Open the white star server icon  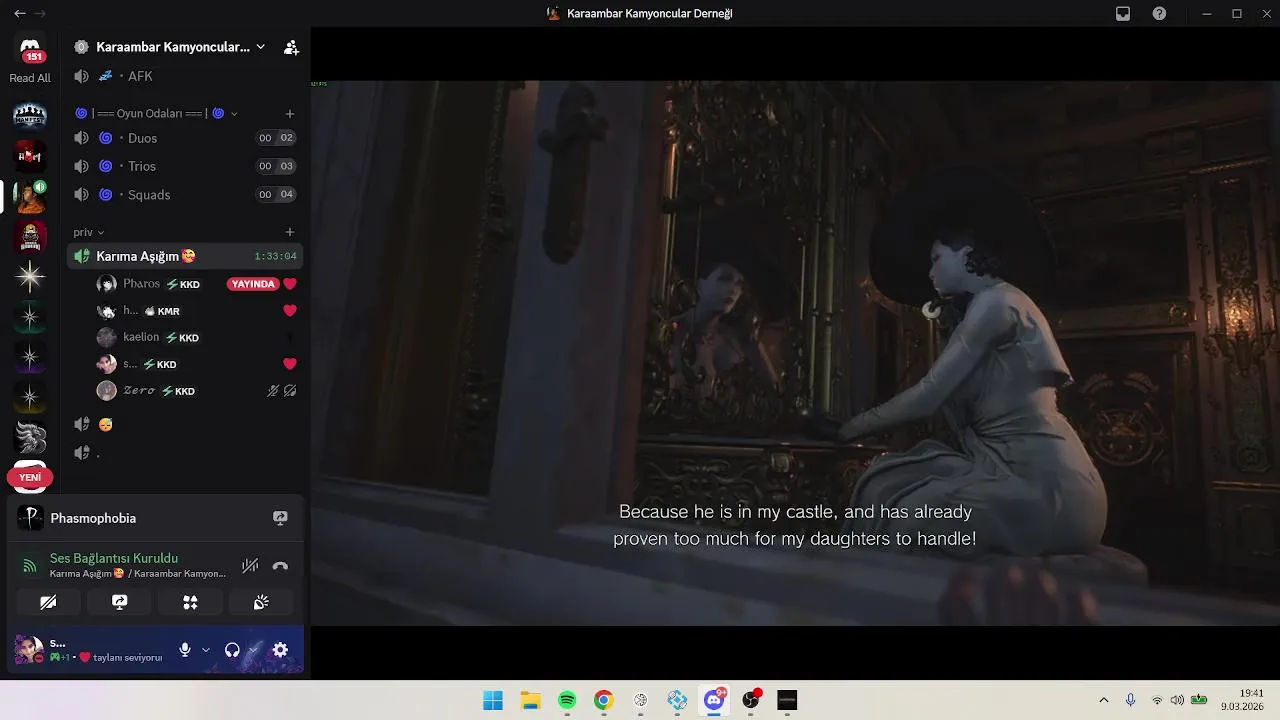(30, 277)
